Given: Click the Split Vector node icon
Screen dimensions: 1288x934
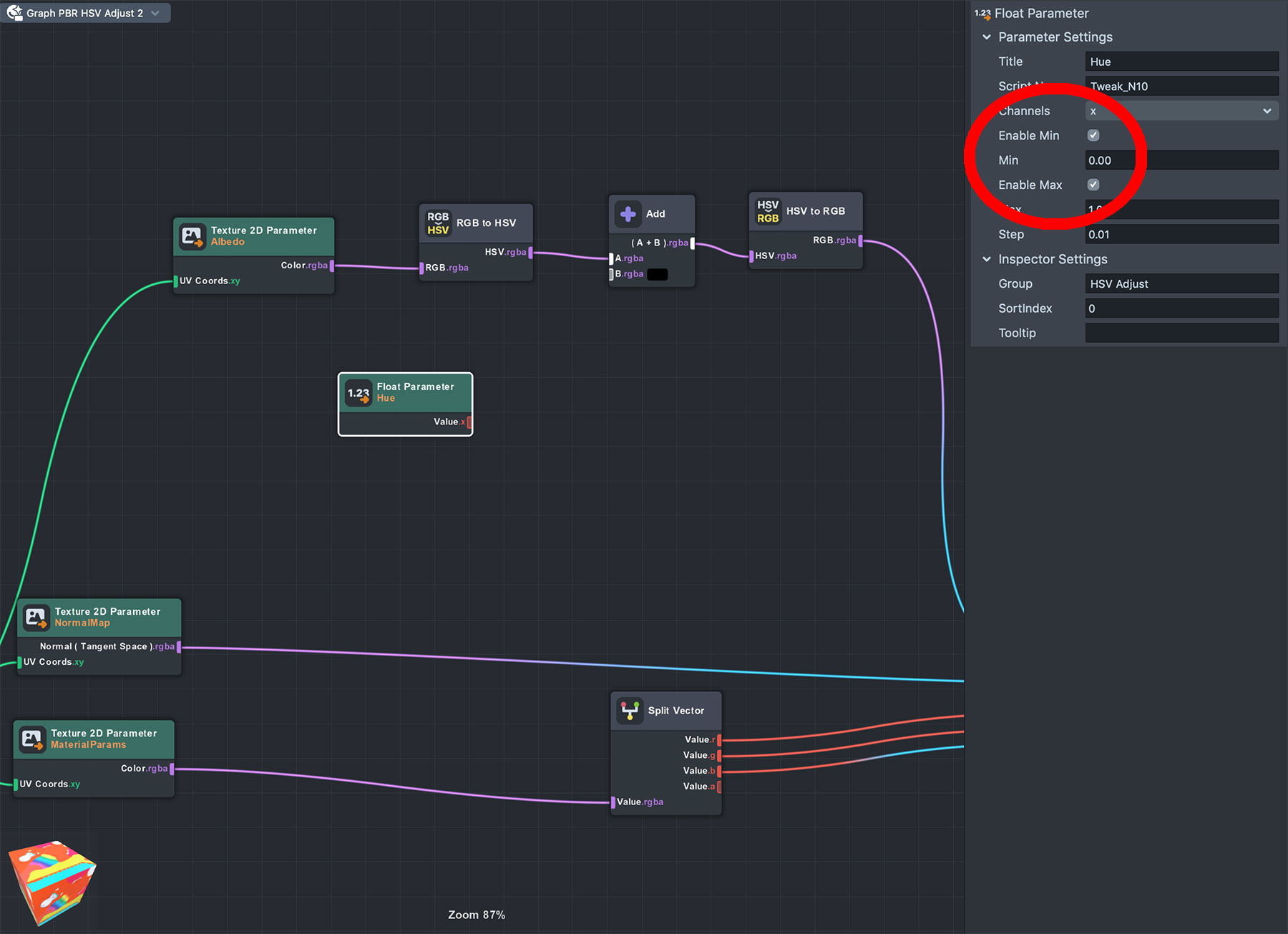Looking at the screenshot, I should pyautogui.click(x=630, y=711).
